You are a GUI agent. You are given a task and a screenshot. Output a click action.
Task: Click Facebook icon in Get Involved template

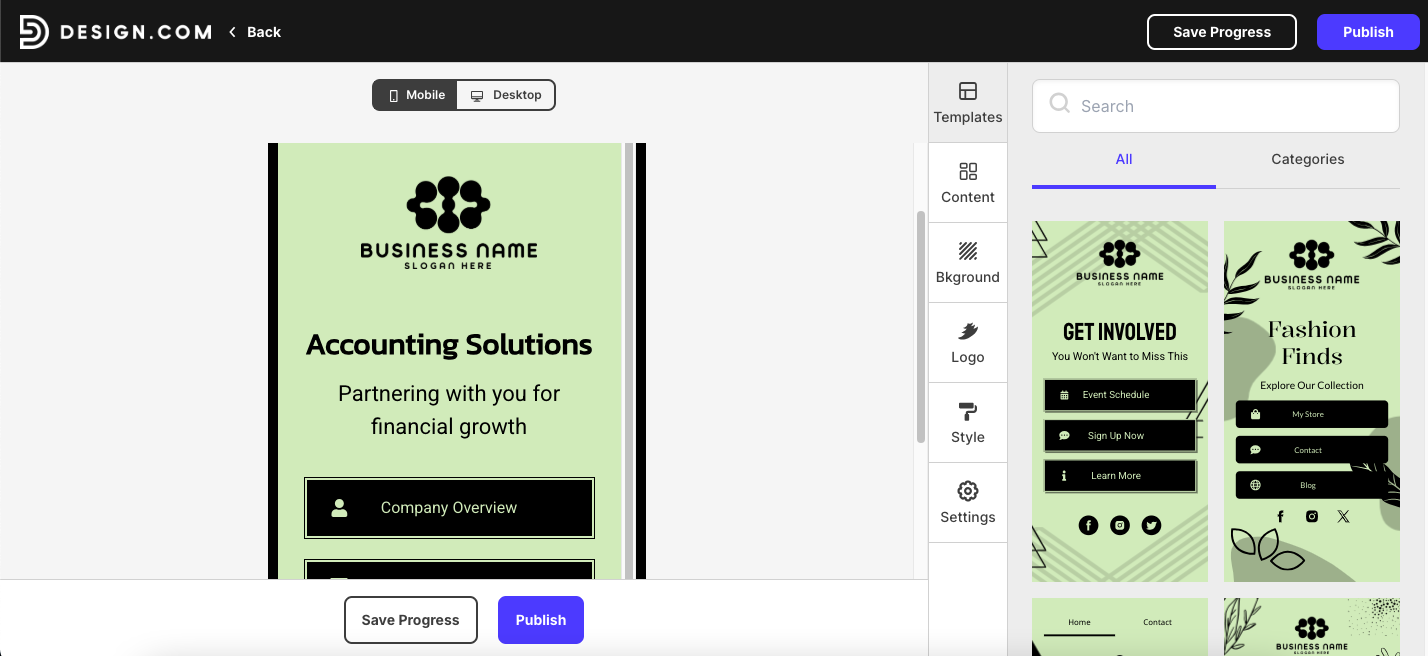pyautogui.click(x=1088, y=525)
